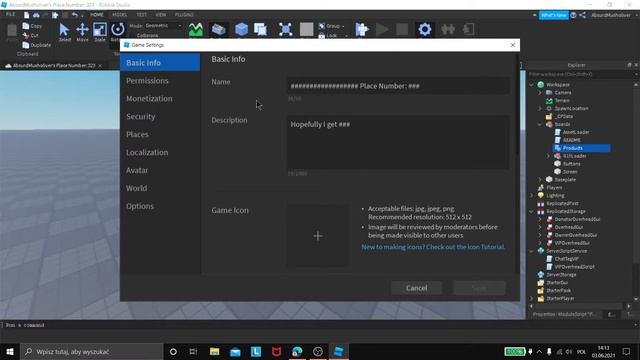Open the Toolbox panel icon
Image resolution: width=640 pixels, height=360 pixels.
point(219,29)
